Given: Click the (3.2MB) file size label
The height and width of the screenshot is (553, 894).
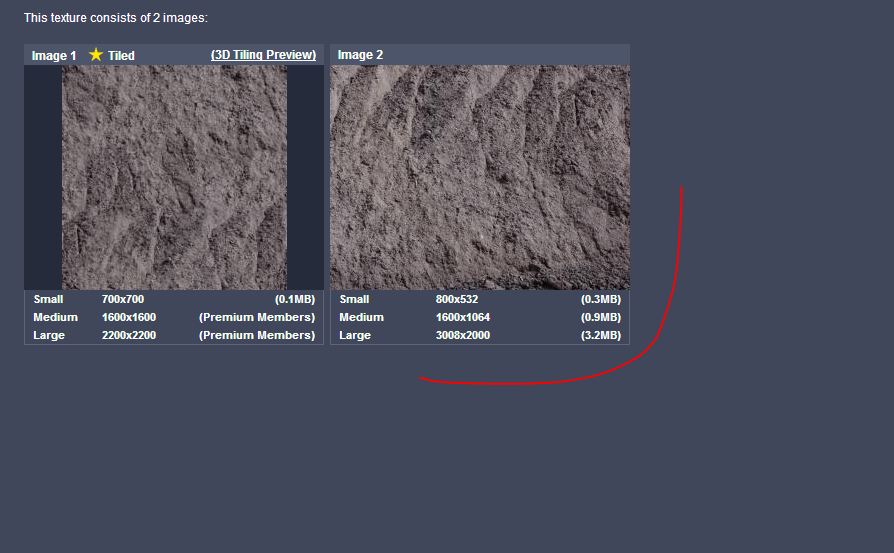Looking at the screenshot, I should point(600,335).
